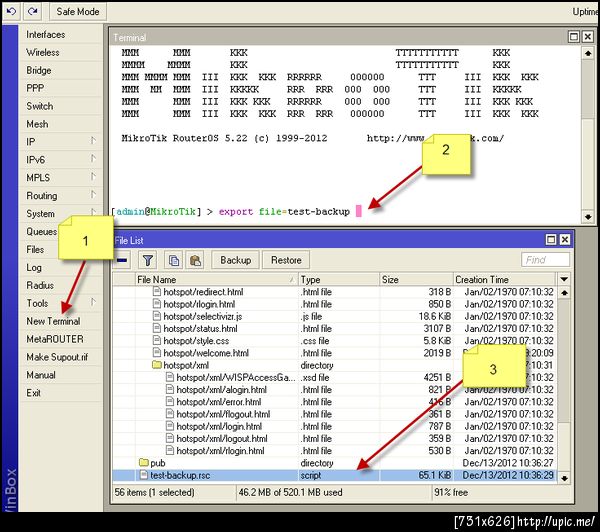Screen dimensions: 600x532
Task: Select hotspot/status.html file row
Action: tap(335, 329)
